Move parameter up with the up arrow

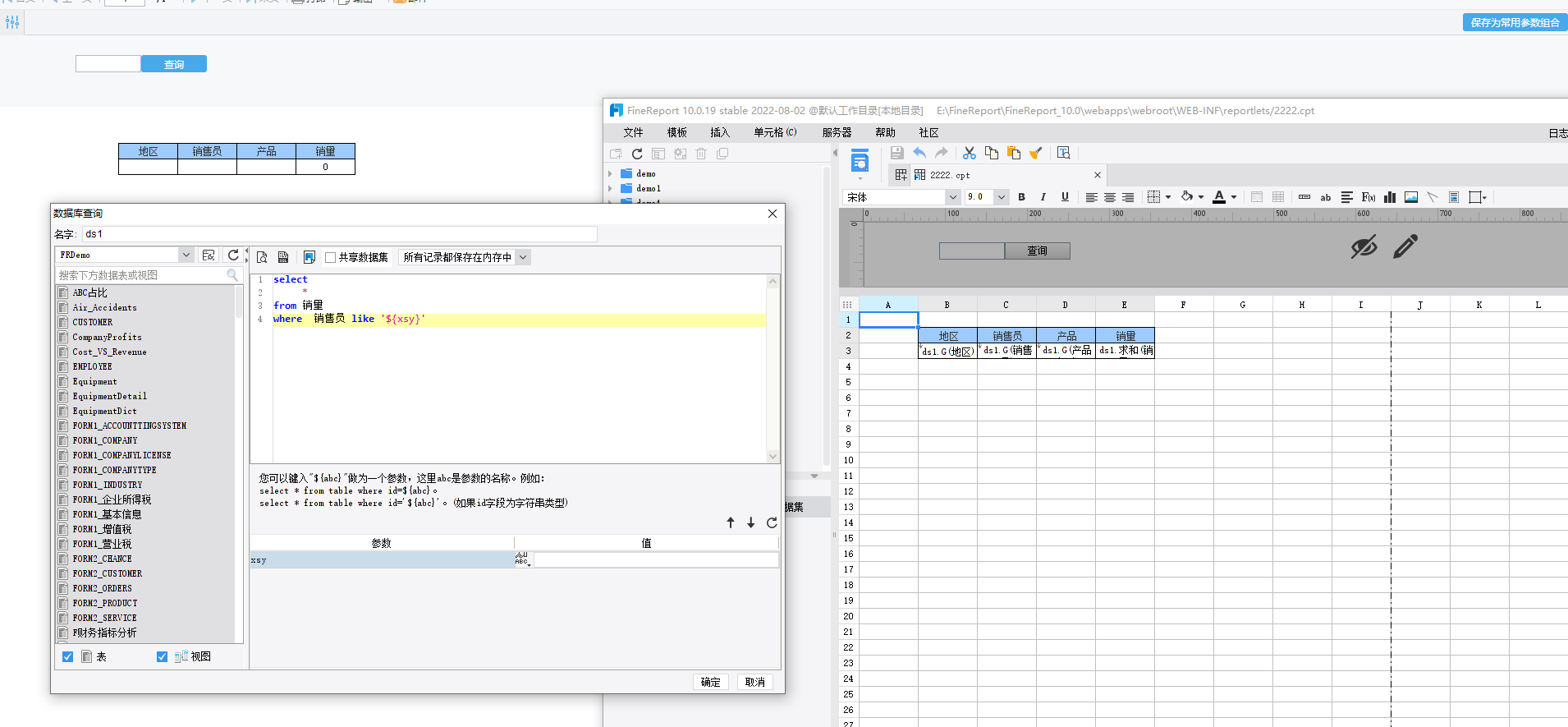(x=731, y=522)
